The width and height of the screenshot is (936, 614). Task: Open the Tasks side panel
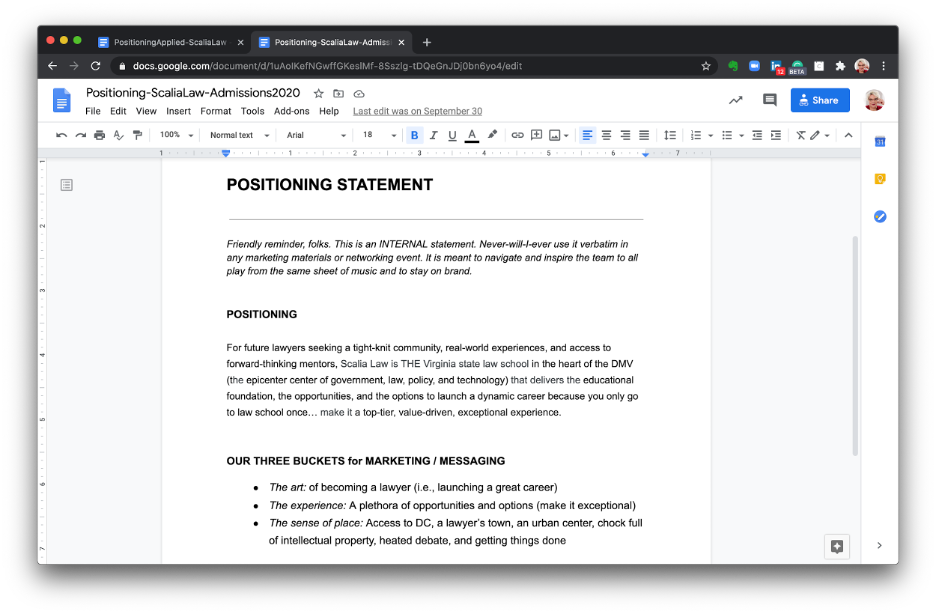[880, 217]
